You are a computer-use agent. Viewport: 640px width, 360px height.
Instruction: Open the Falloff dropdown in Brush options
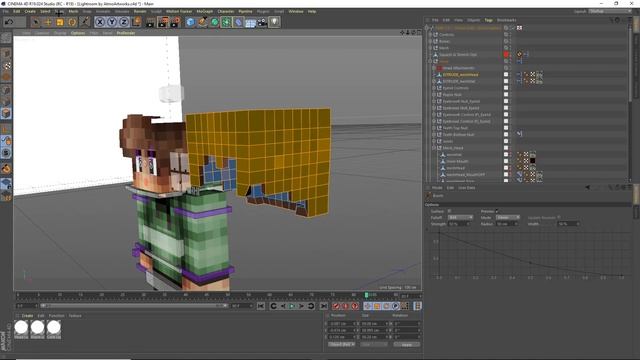pyautogui.click(x=460, y=218)
